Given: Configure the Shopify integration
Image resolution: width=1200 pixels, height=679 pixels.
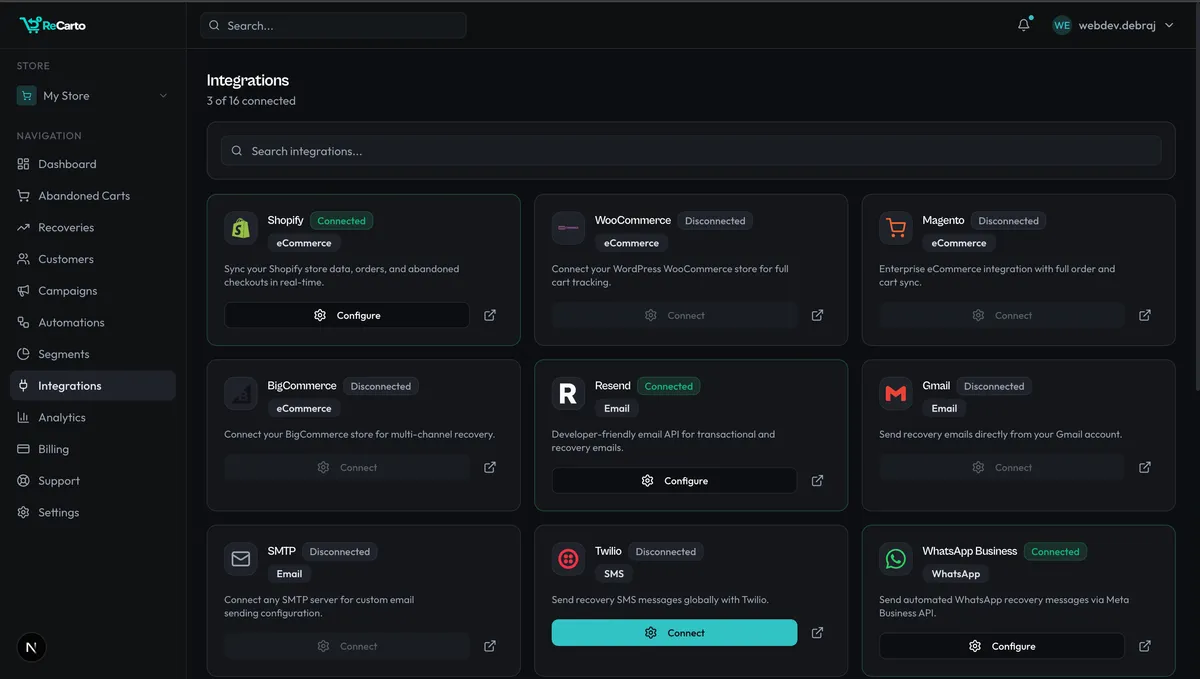Looking at the screenshot, I should tap(347, 315).
